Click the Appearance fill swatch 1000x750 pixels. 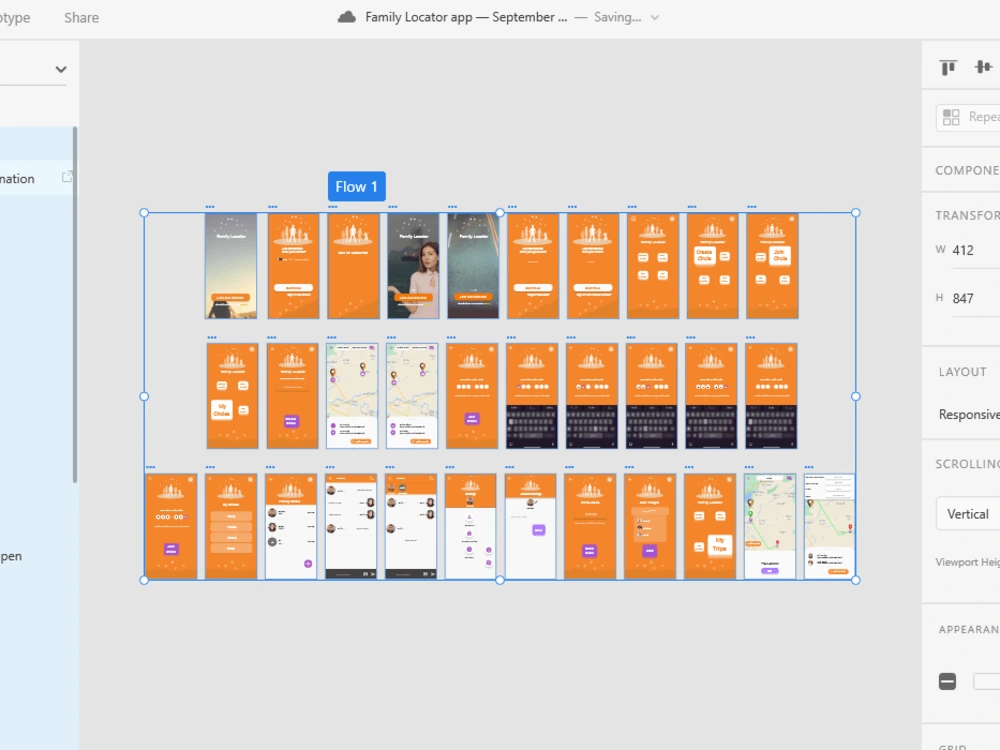pos(946,680)
